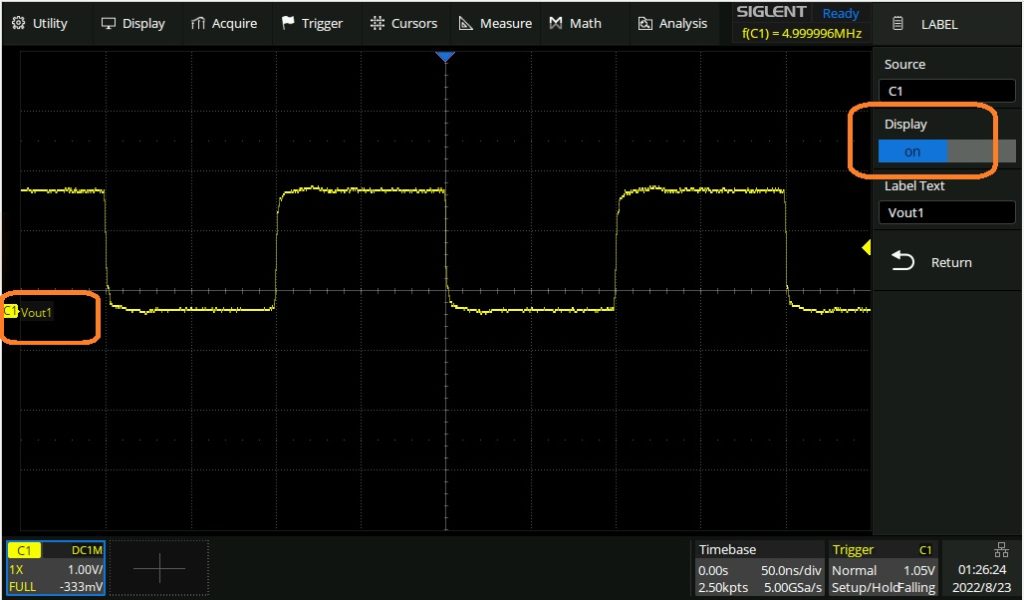This screenshot has height=600, width=1024.
Task: Open the Cursors menu
Action: tap(403, 23)
